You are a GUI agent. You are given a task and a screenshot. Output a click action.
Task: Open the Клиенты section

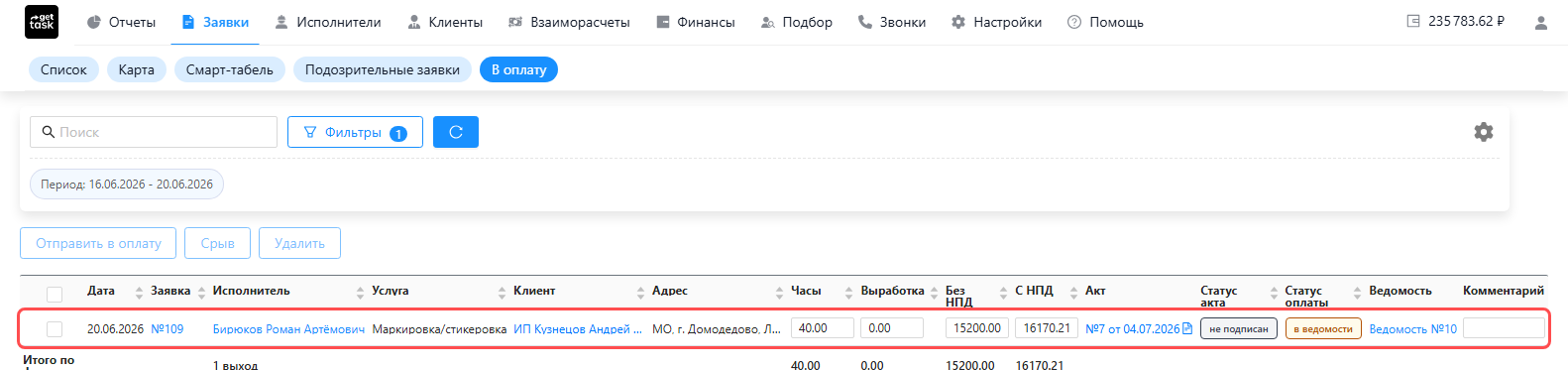[x=445, y=22]
